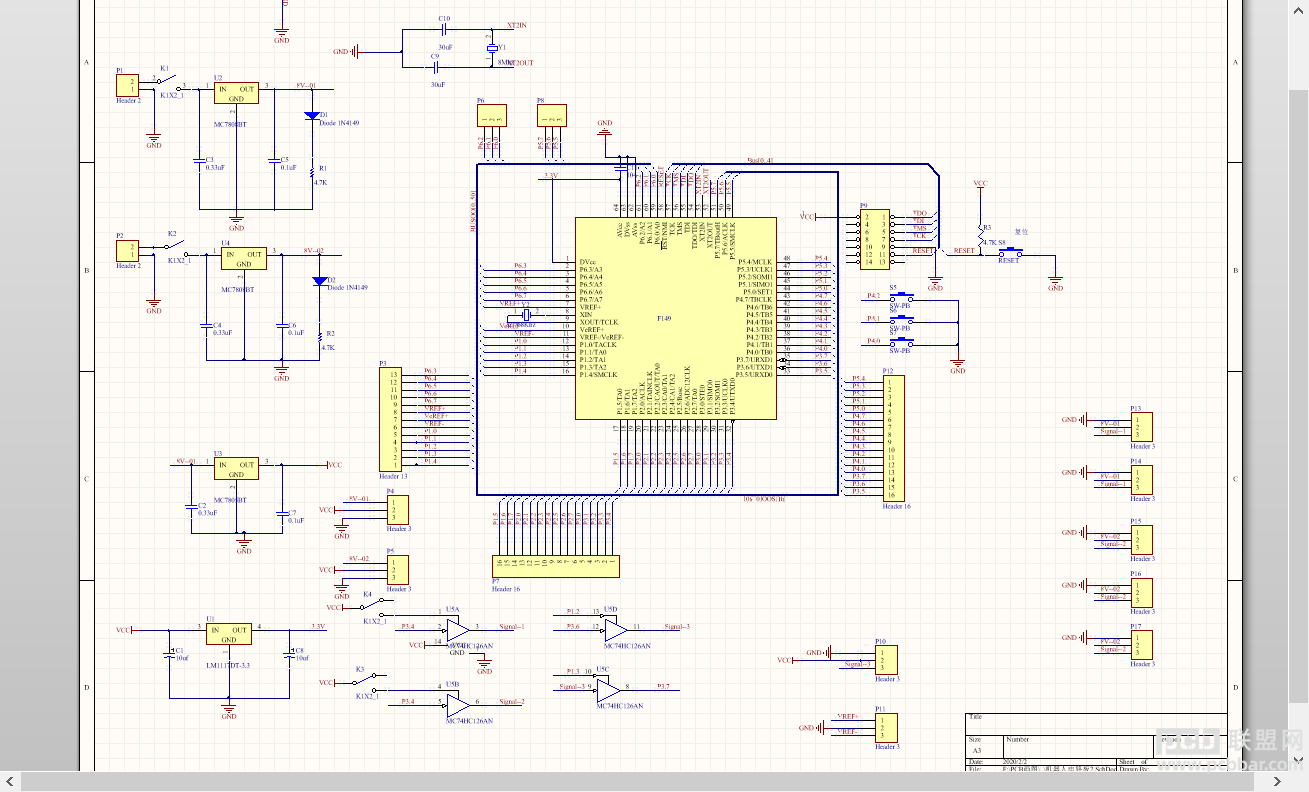Select the U1 LM1117DT-3.3 regulator symbol
1309x792 pixels.
click(x=229, y=634)
